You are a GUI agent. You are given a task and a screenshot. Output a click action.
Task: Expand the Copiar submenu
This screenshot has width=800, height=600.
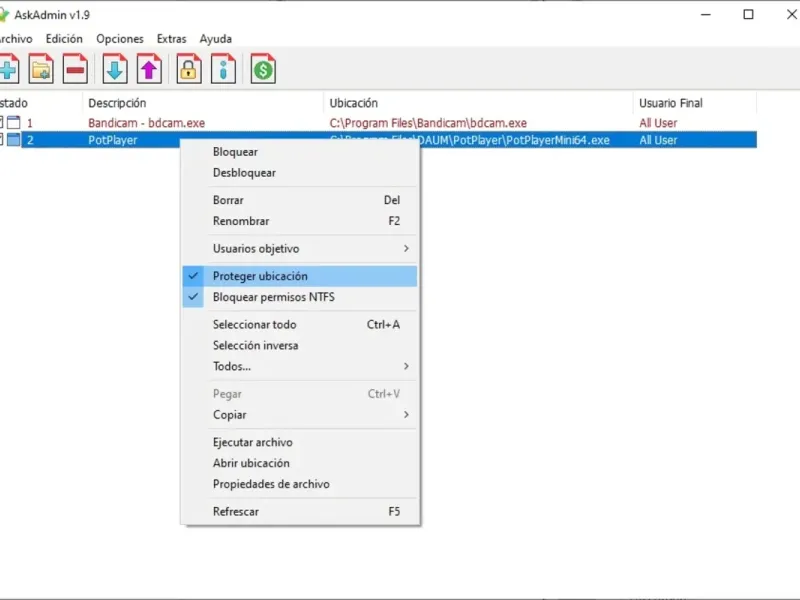(300, 415)
